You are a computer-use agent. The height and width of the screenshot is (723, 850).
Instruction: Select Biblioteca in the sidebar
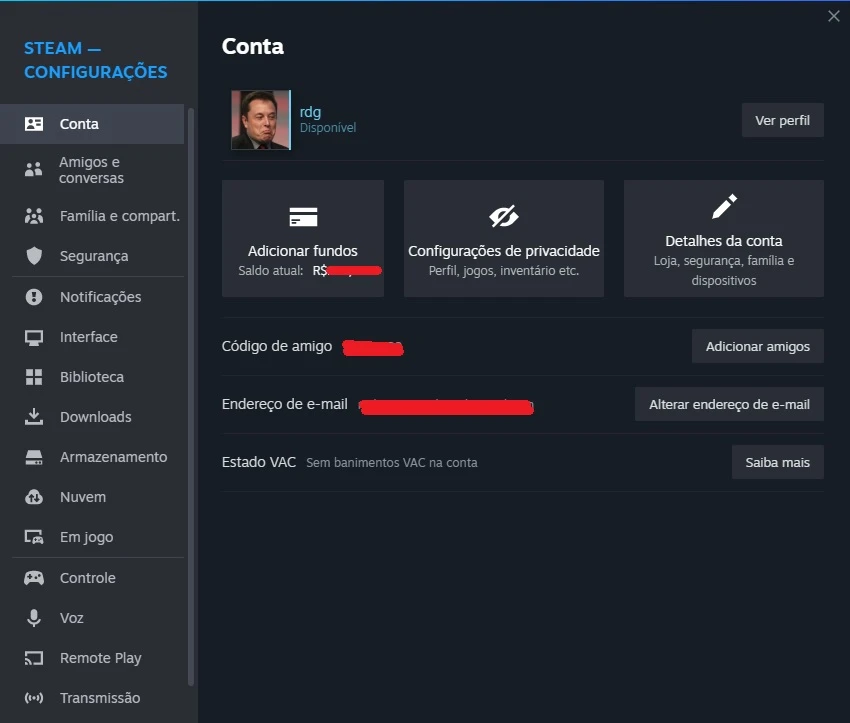92,377
